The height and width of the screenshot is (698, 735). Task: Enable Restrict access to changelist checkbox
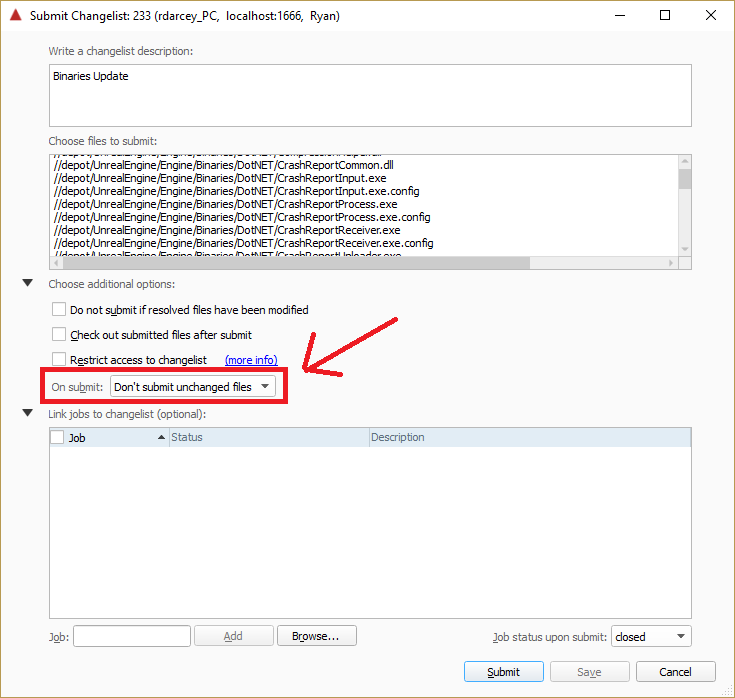tap(59, 359)
